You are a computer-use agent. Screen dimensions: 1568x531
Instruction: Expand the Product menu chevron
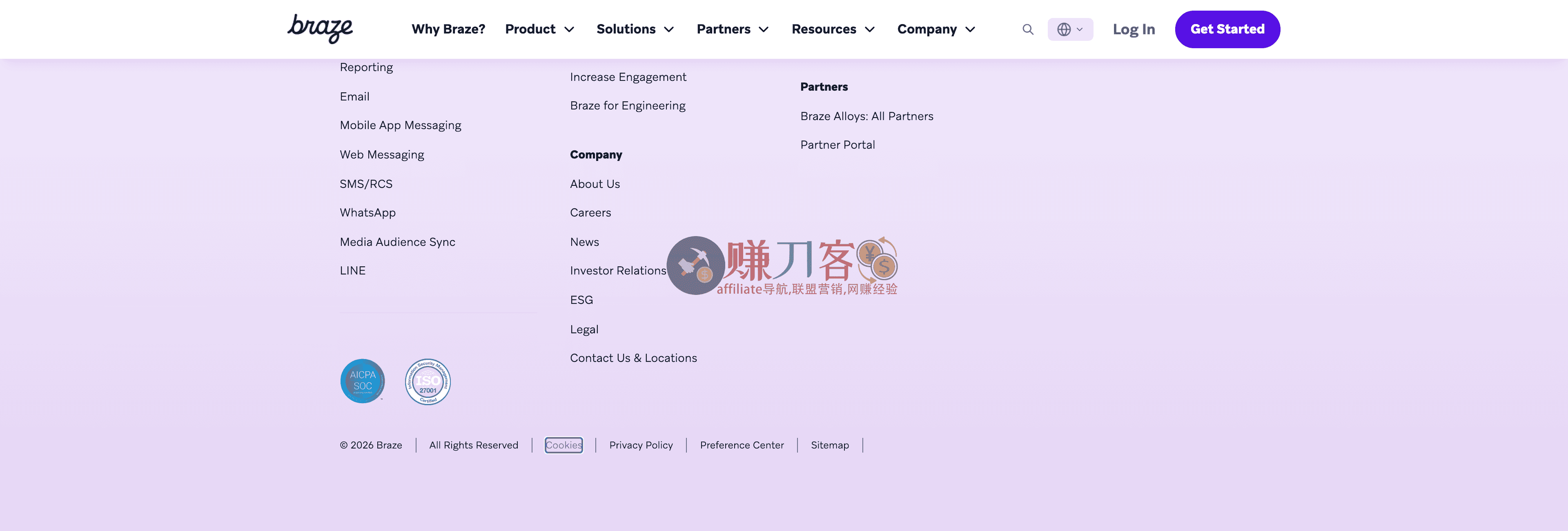click(x=569, y=29)
